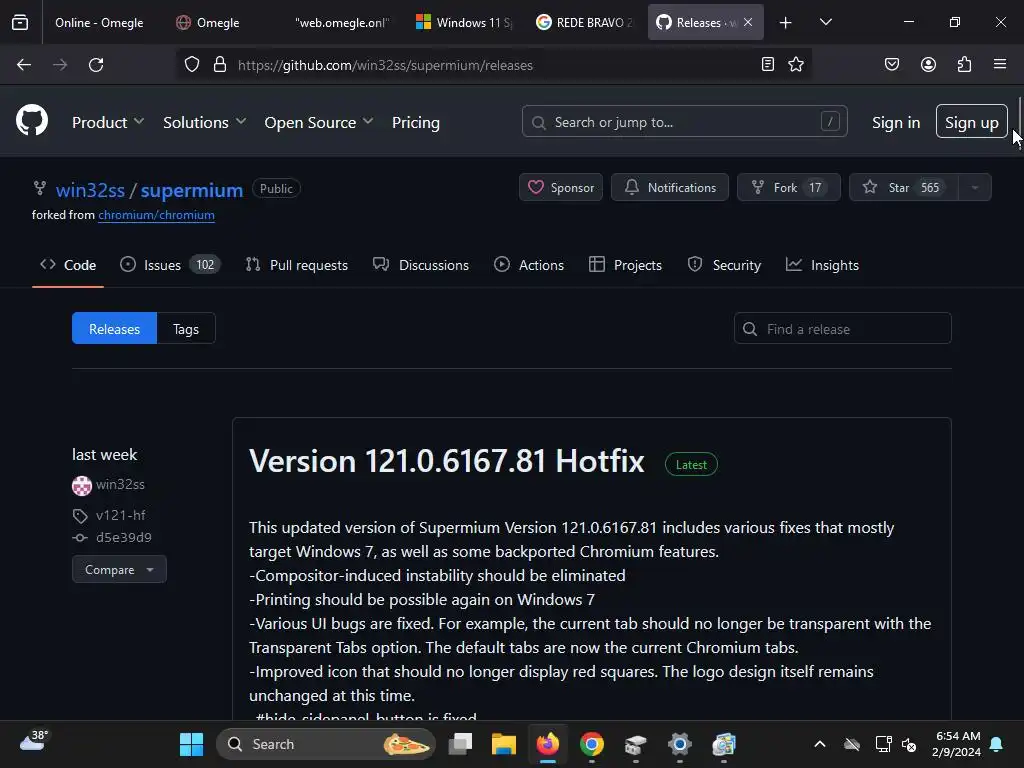The width and height of the screenshot is (1024, 768).
Task: Open the shield tracking protection icon
Action: click(191, 65)
